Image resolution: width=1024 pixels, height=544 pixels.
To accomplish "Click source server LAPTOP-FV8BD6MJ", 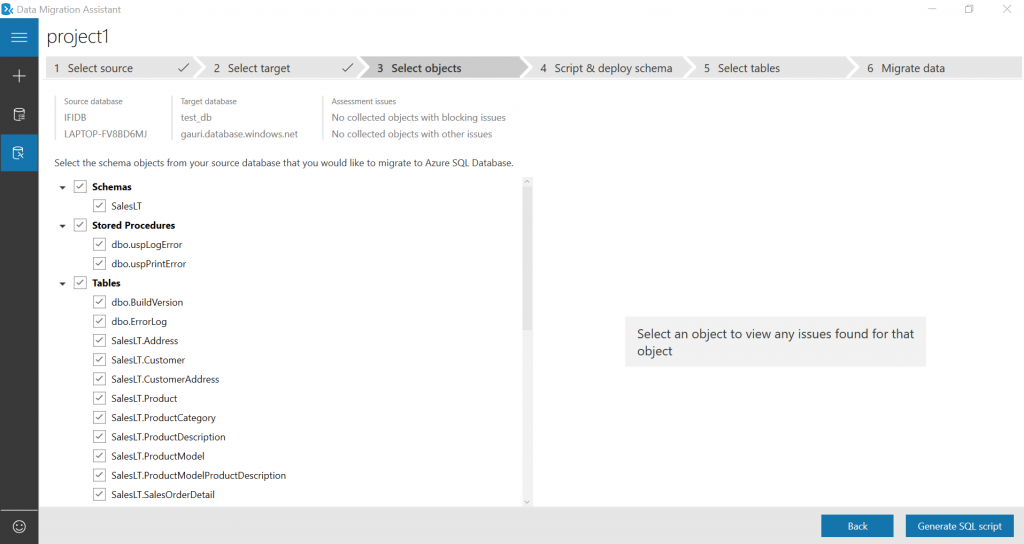I will coord(105,134).
